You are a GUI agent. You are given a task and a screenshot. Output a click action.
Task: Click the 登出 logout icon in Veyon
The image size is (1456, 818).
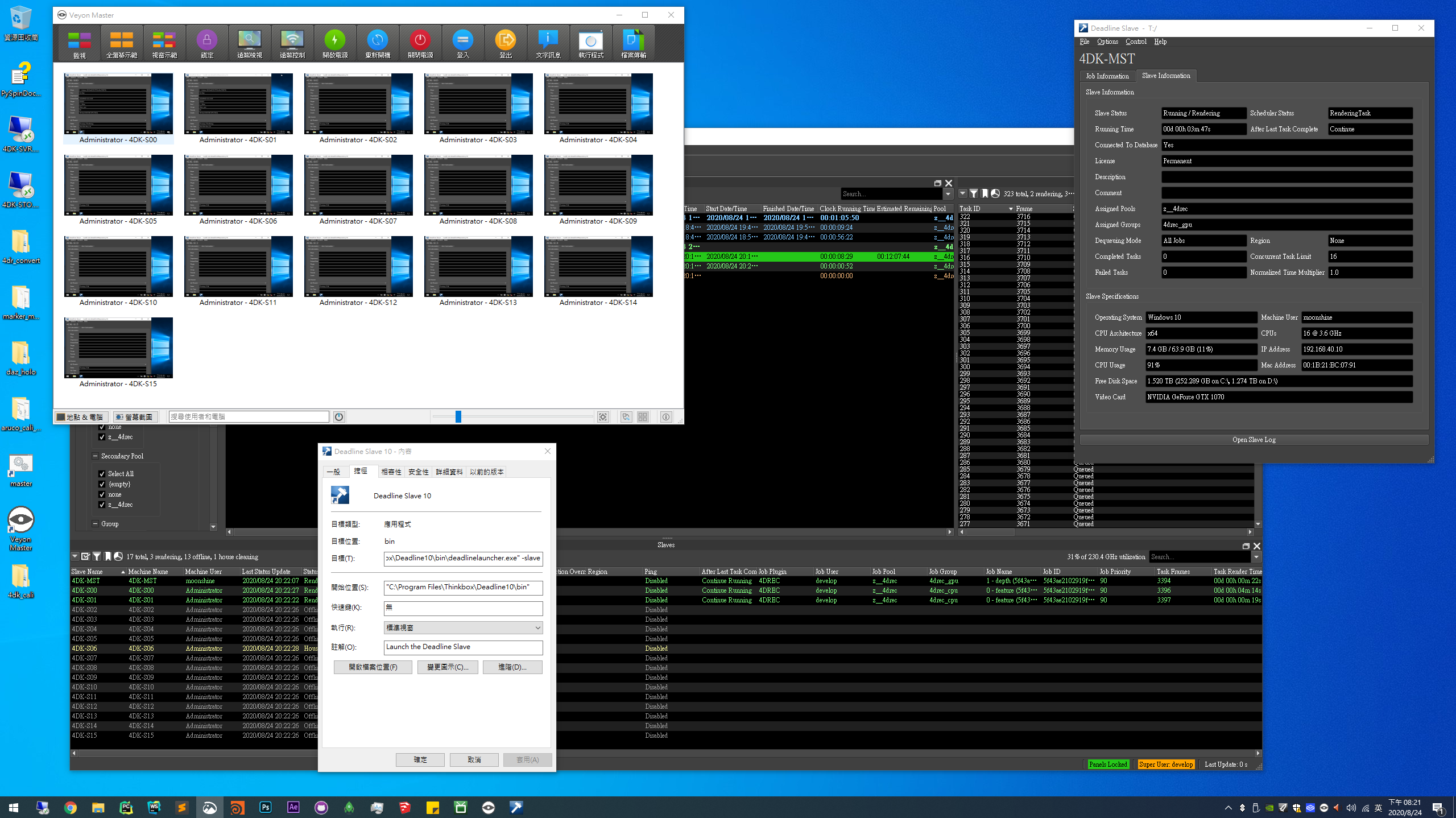[505, 43]
